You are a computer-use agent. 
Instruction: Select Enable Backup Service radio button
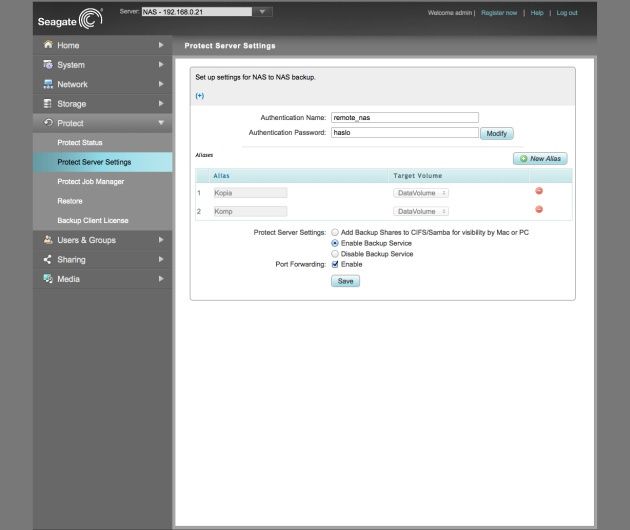335,243
